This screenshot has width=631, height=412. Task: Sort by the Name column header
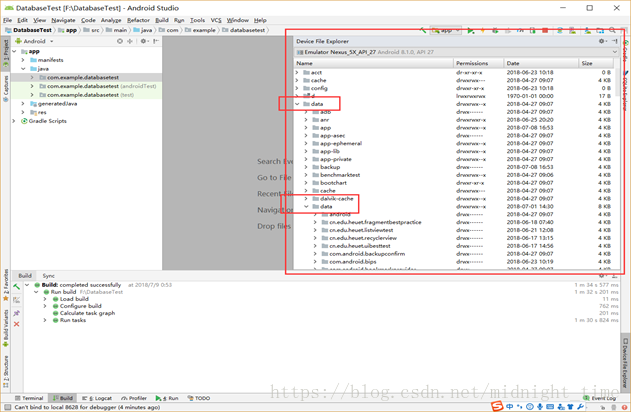(x=374, y=63)
